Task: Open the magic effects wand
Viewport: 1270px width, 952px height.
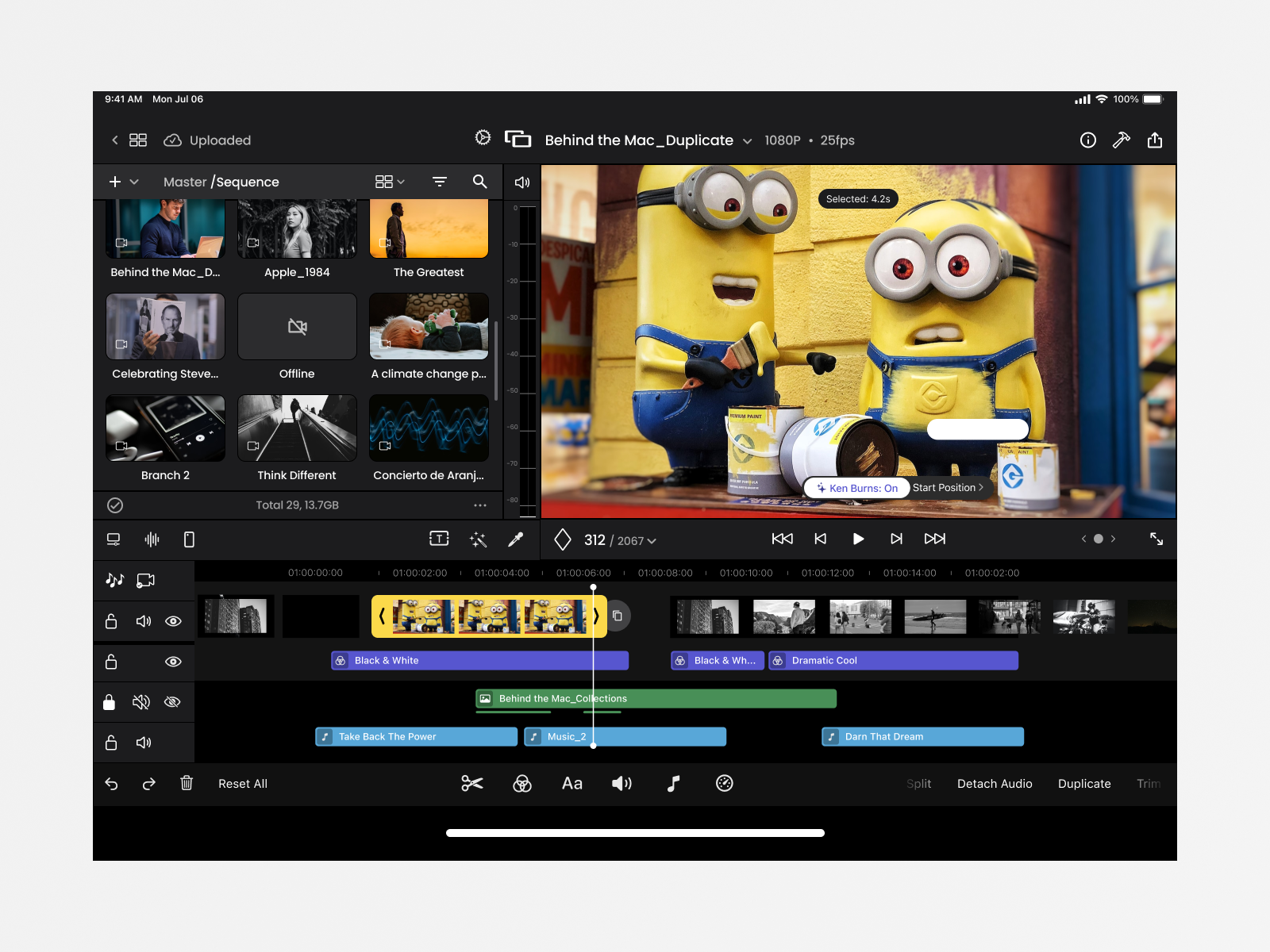Action: pyautogui.click(x=478, y=539)
